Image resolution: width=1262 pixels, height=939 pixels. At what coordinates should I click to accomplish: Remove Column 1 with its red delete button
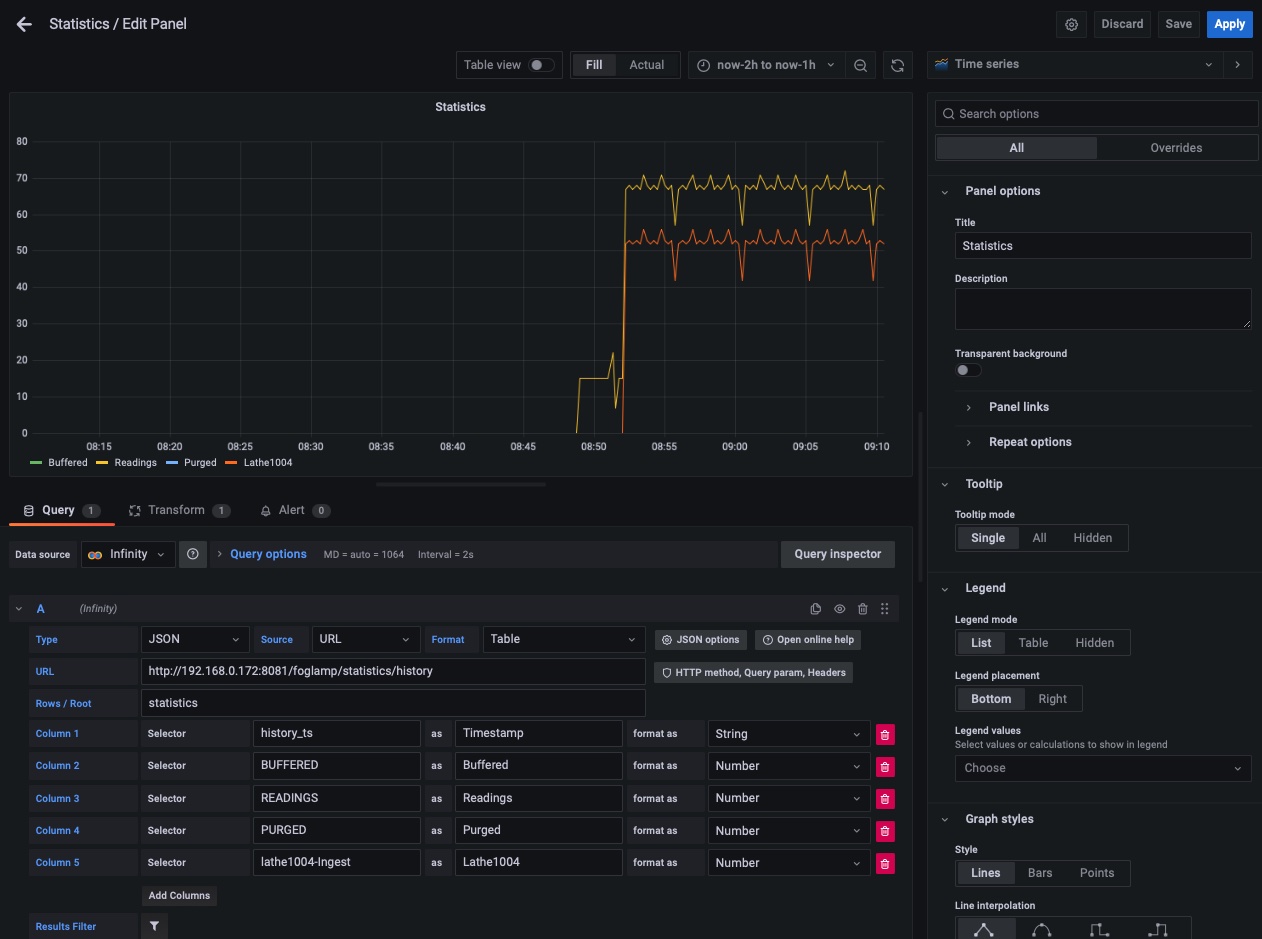(884, 734)
